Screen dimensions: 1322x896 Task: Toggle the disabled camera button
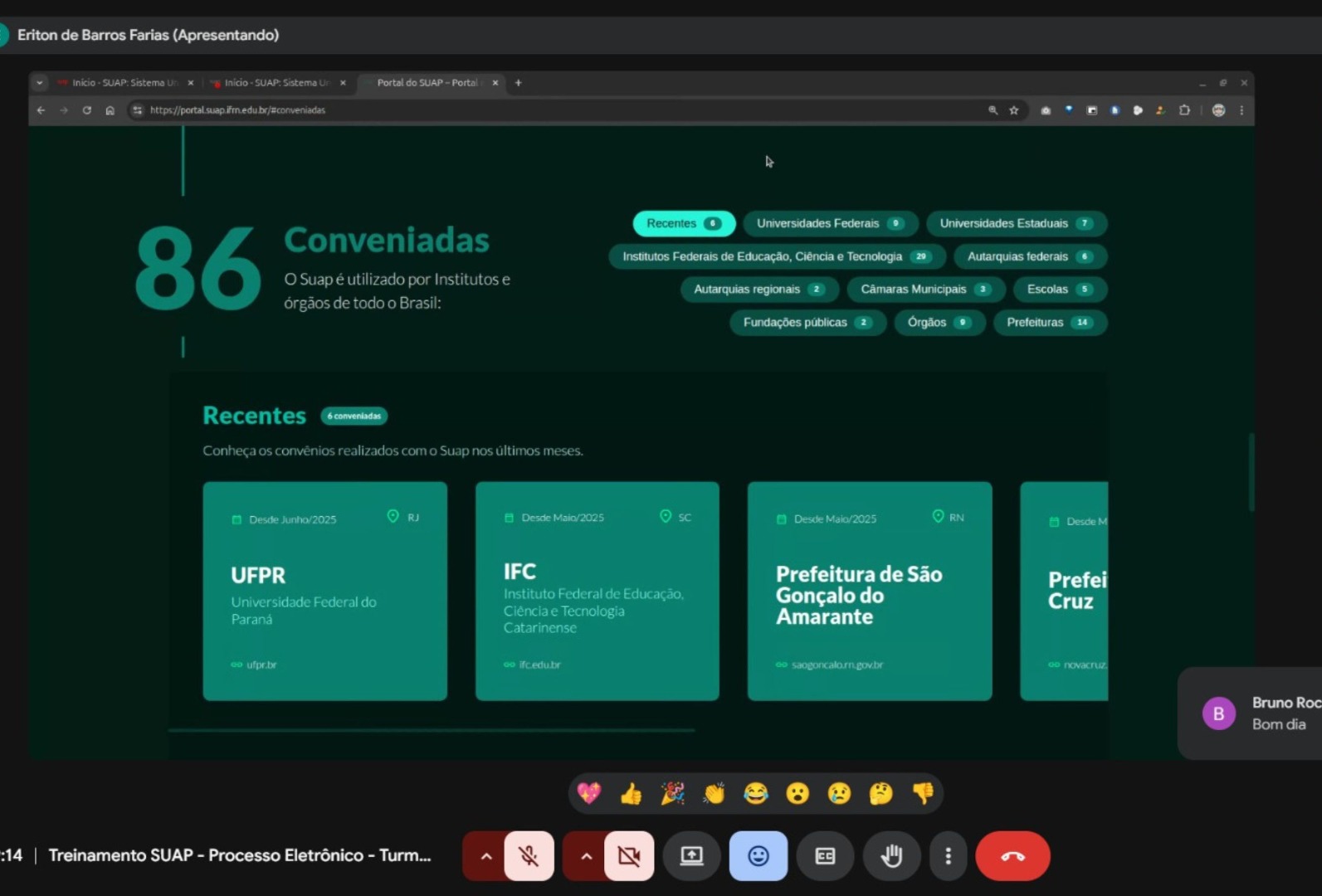(629, 855)
